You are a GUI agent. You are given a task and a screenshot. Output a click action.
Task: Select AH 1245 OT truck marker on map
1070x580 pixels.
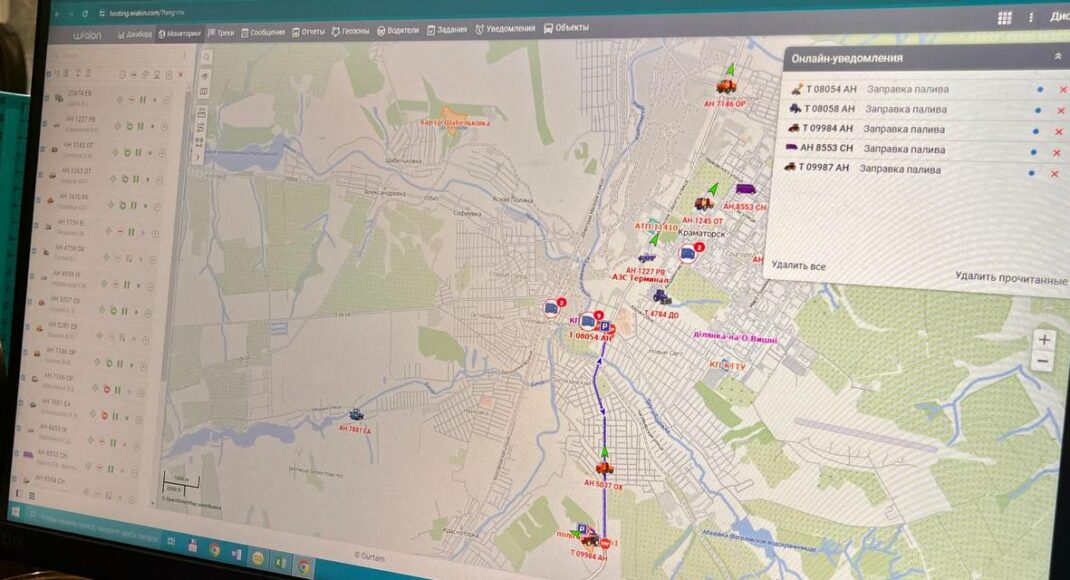(x=704, y=203)
